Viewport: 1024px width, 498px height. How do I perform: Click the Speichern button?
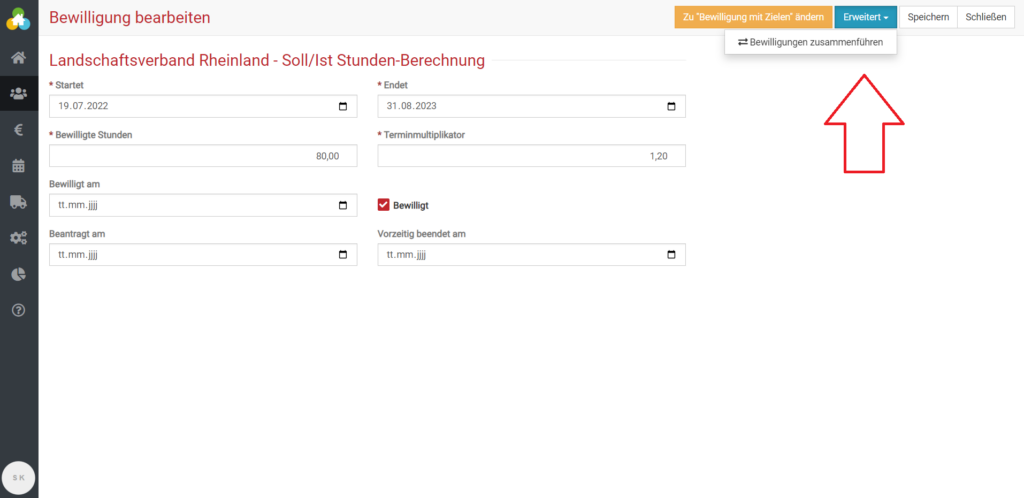point(928,17)
